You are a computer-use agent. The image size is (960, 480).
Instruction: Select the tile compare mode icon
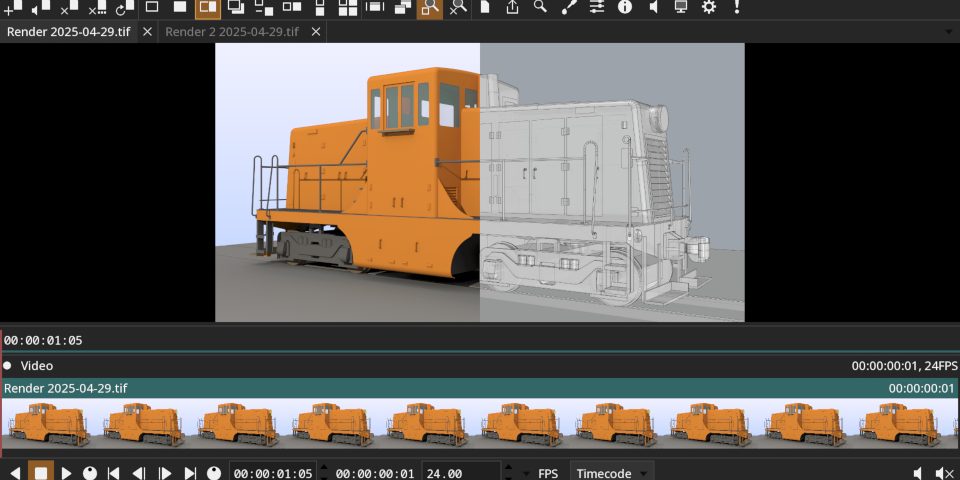pos(348,8)
